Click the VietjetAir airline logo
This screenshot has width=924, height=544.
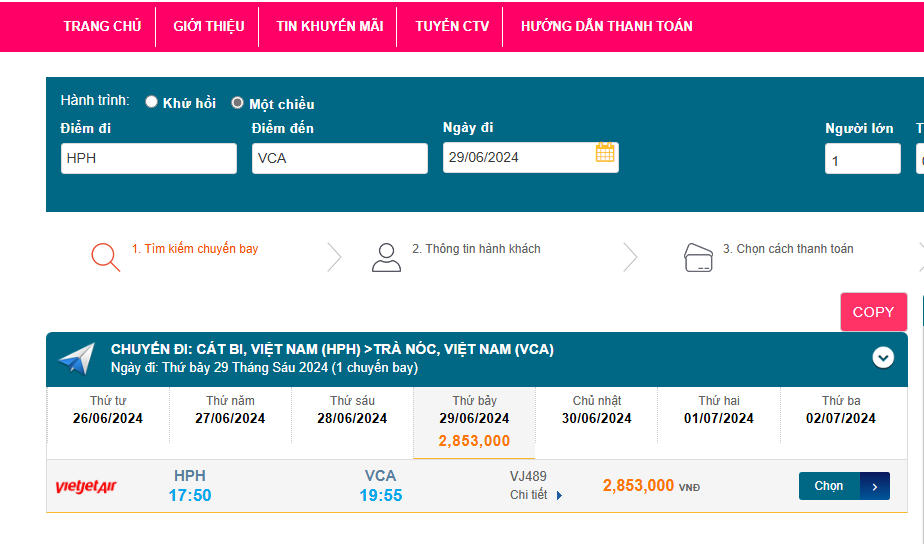[86, 487]
